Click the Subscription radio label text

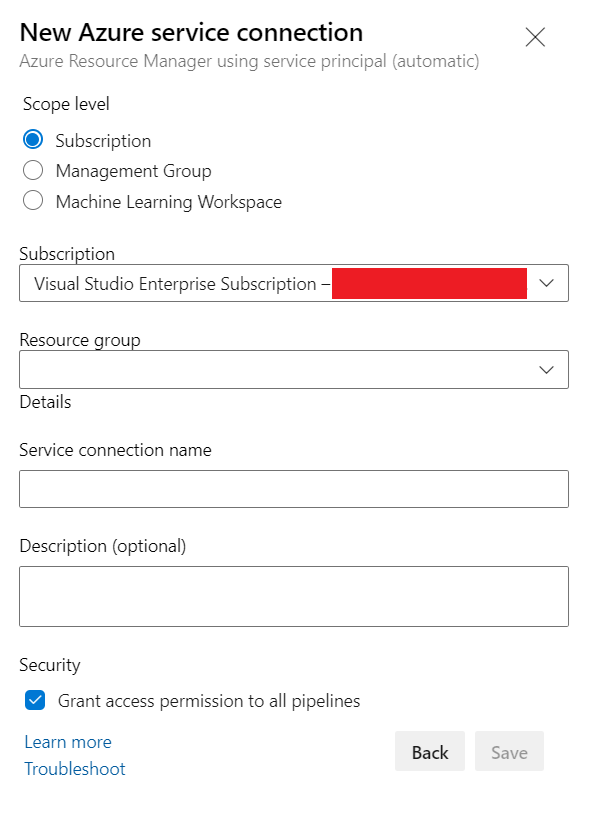tap(103, 141)
